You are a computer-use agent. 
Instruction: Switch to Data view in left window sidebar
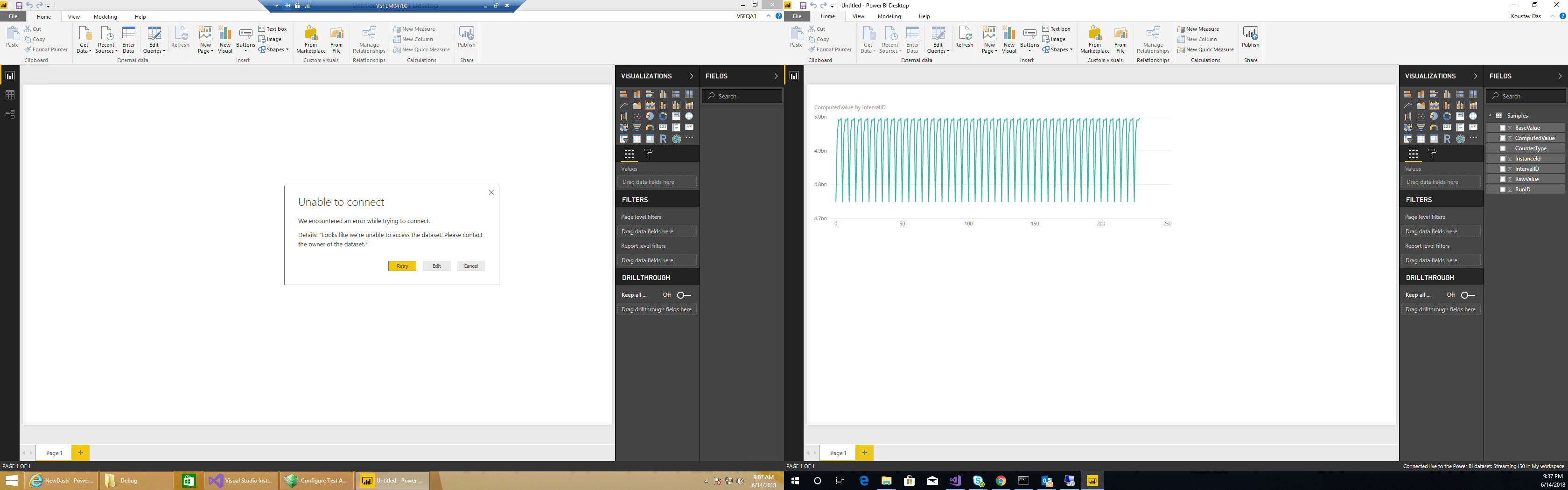(10, 95)
